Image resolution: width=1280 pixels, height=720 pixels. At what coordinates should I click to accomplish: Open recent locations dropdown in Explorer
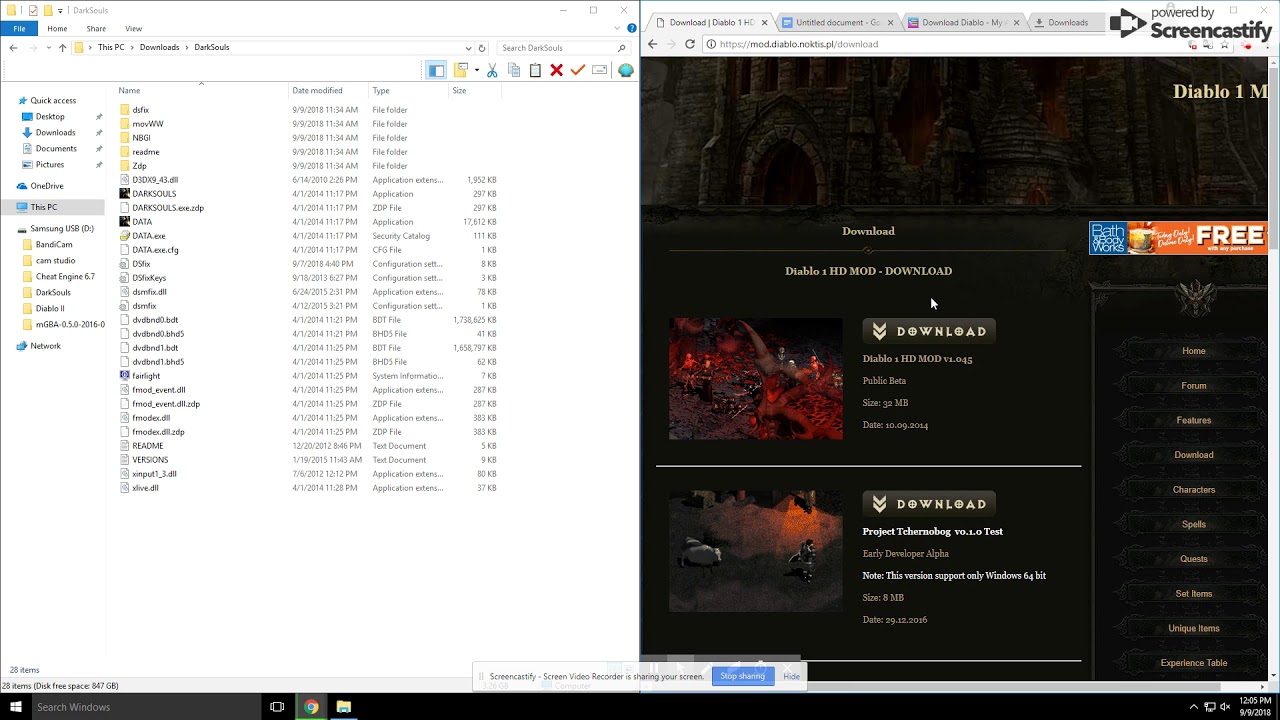[x=48, y=47]
